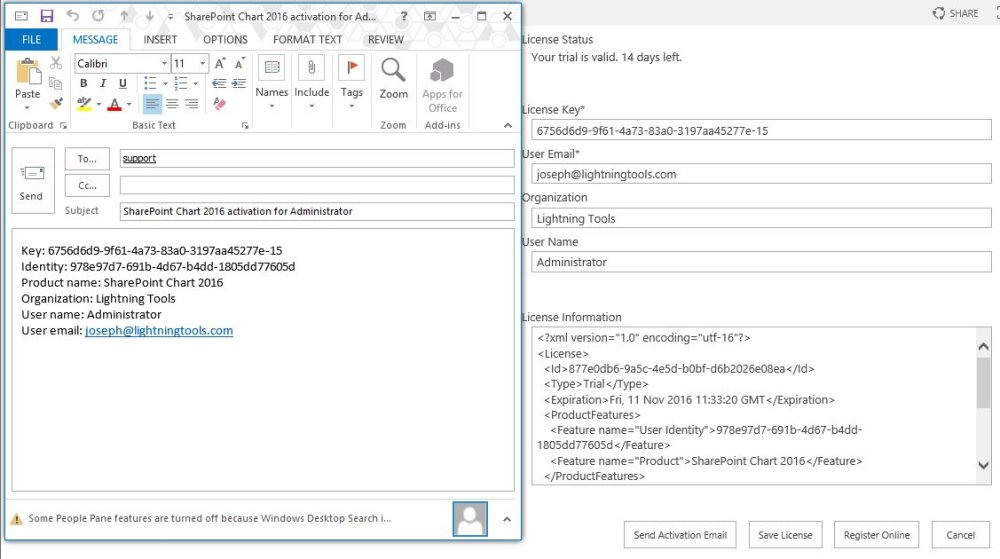The height and width of the screenshot is (559, 1000).
Task: Switch to the INSERT tab
Action: click(160, 40)
